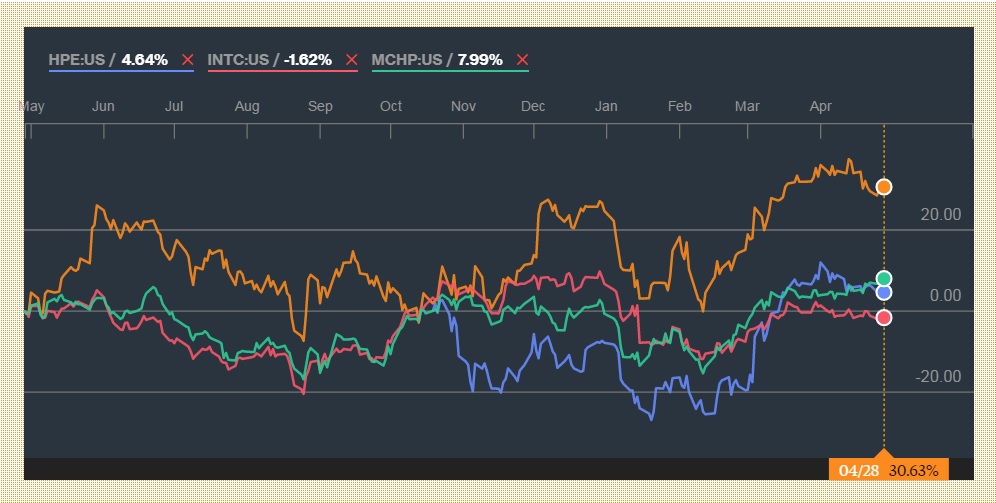996x503 pixels.
Task: Select the blue line endpoint marker
Action: tap(884, 293)
